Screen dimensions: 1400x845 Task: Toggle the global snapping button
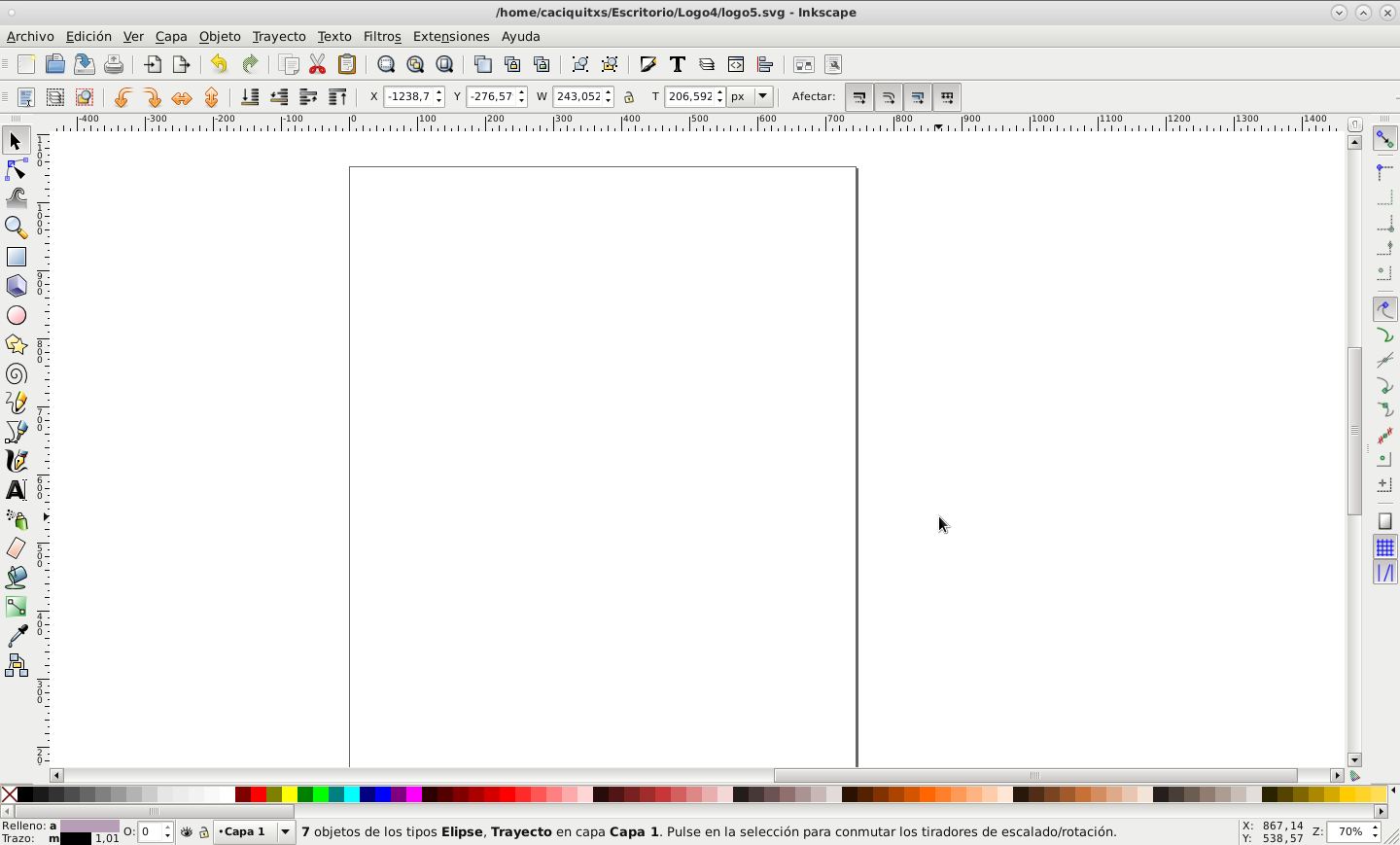tap(1385, 140)
